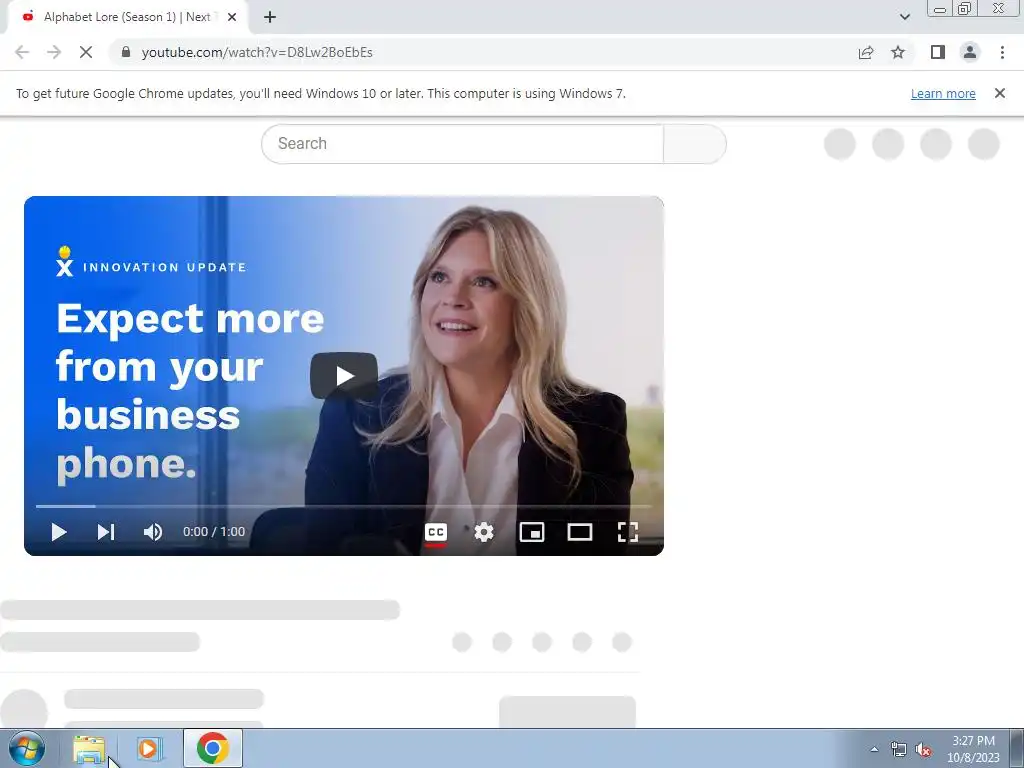
Task: Open video settings gear
Action: click(484, 532)
